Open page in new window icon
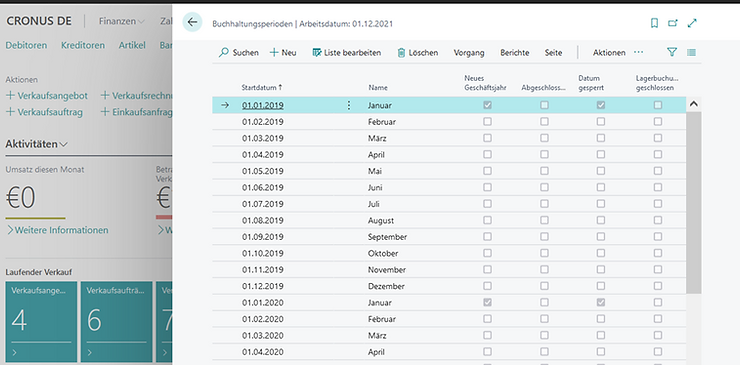 coord(673,23)
